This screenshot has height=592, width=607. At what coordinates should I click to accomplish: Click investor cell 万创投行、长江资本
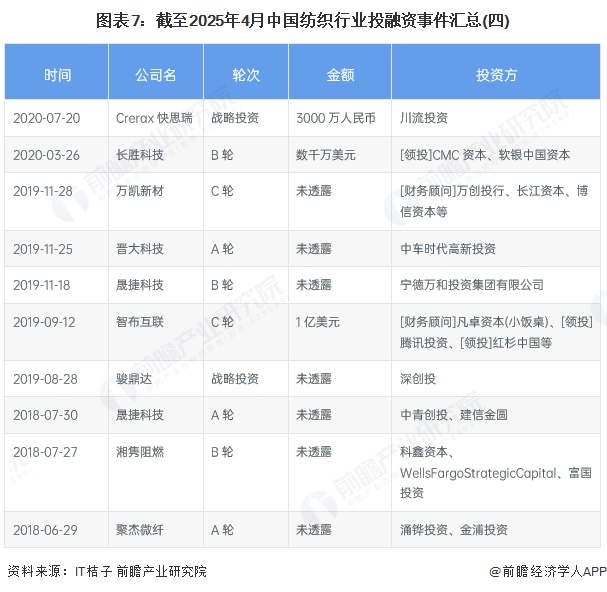click(494, 201)
